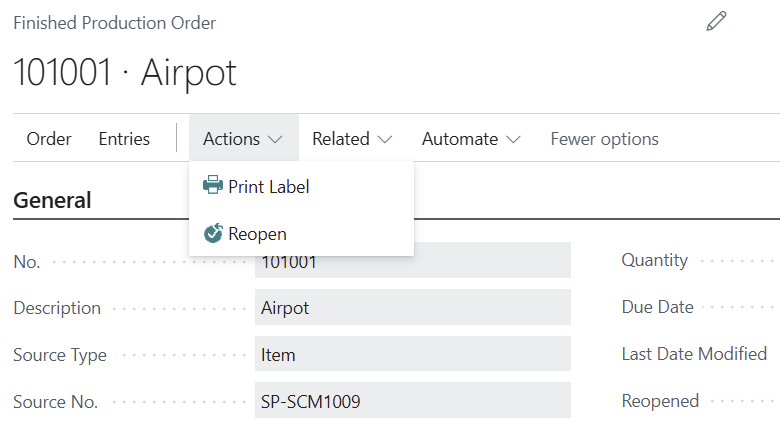This screenshot has height=440, width=780.
Task: Click the Finished Production Order caption
Action: (x=115, y=22)
